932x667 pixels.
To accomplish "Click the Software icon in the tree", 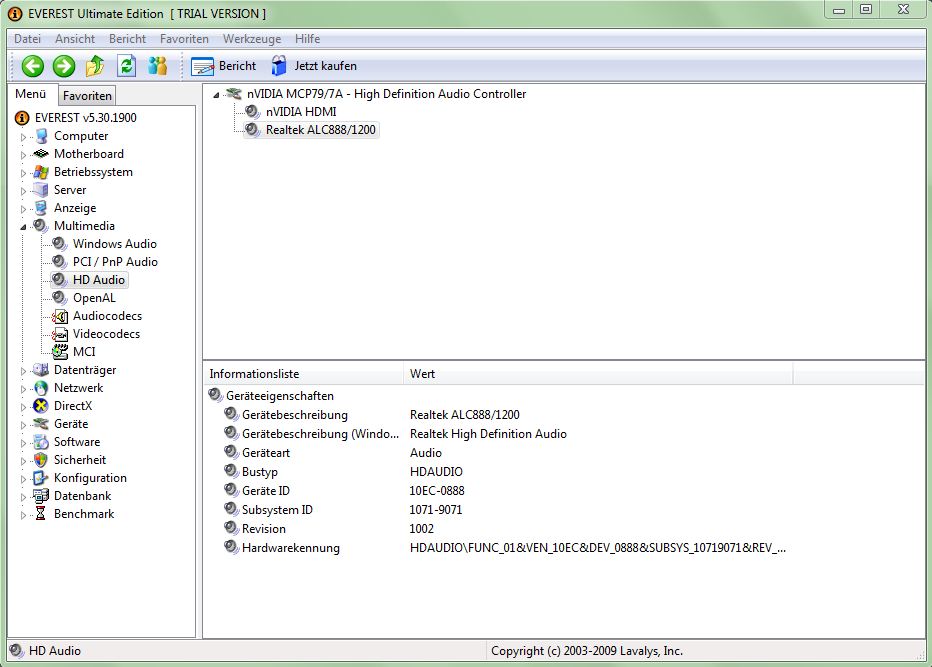I will 41,442.
